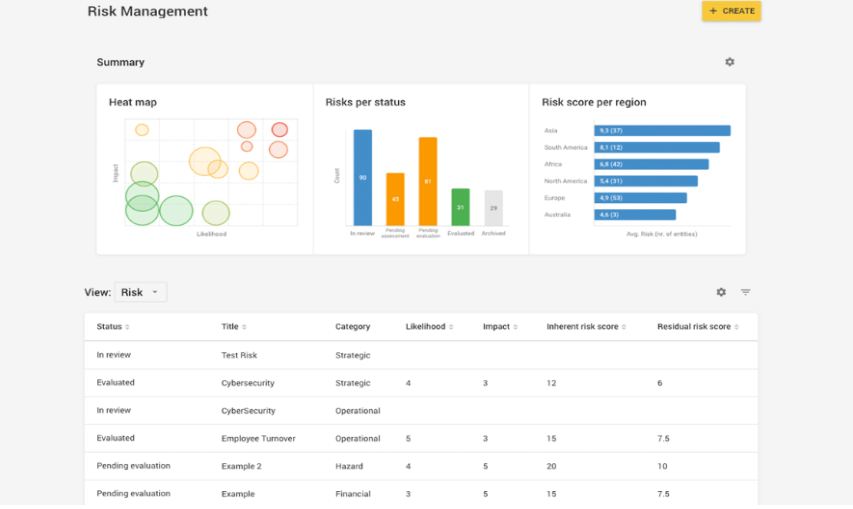Click inherent risk score 20
The height and width of the screenshot is (509, 853).
tap(551, 466)
